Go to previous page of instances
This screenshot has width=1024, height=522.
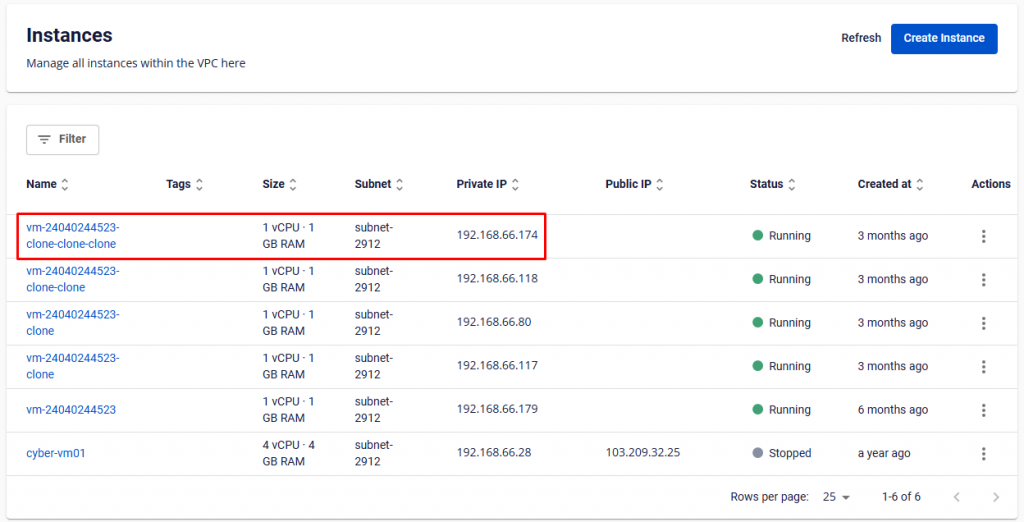click(x=956, y=497)
